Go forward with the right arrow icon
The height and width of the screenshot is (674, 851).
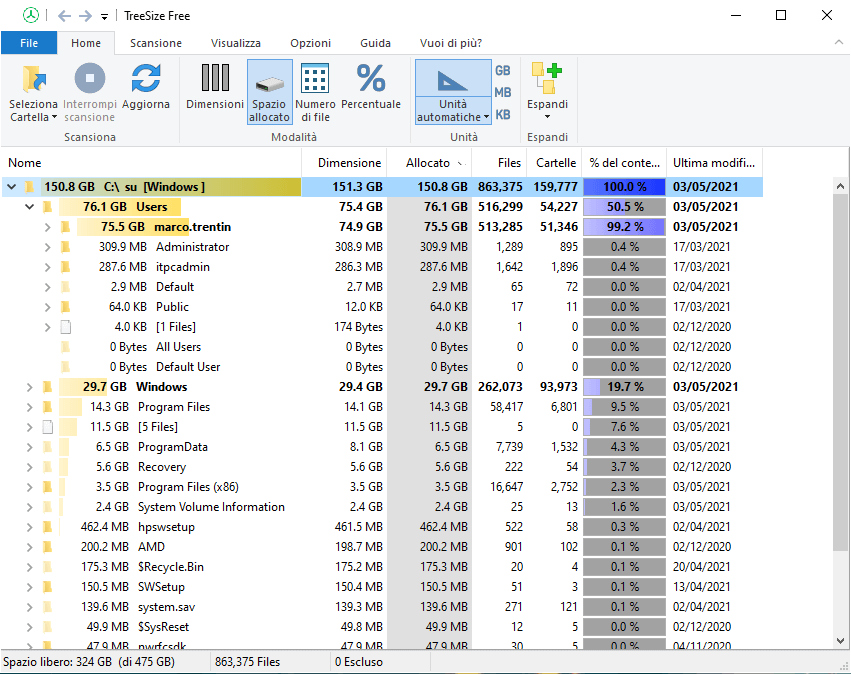85,16
